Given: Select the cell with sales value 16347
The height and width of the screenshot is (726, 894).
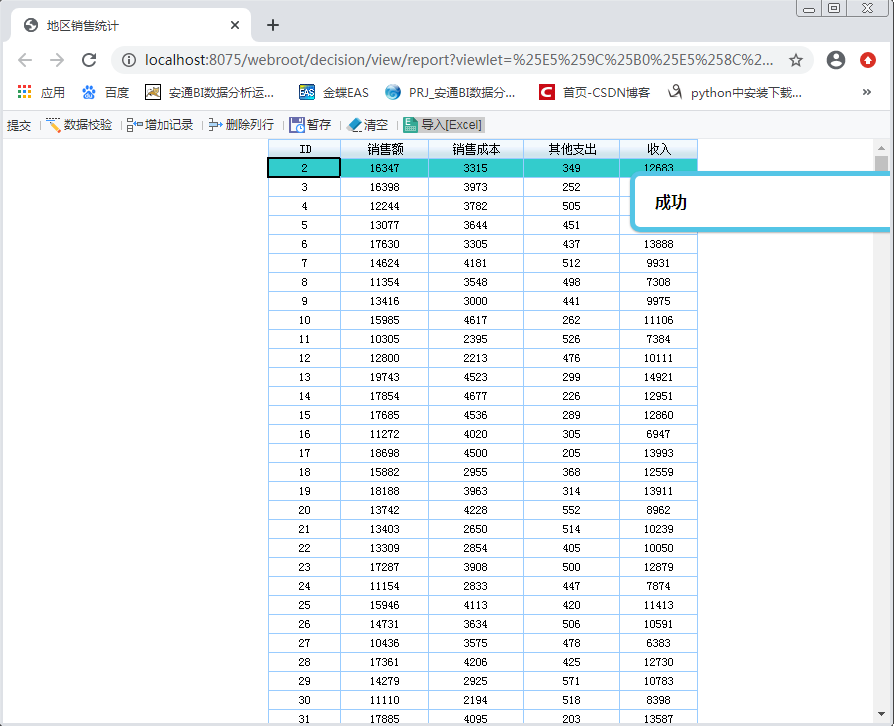Looking at the screenshot, I should pos(385,168).
